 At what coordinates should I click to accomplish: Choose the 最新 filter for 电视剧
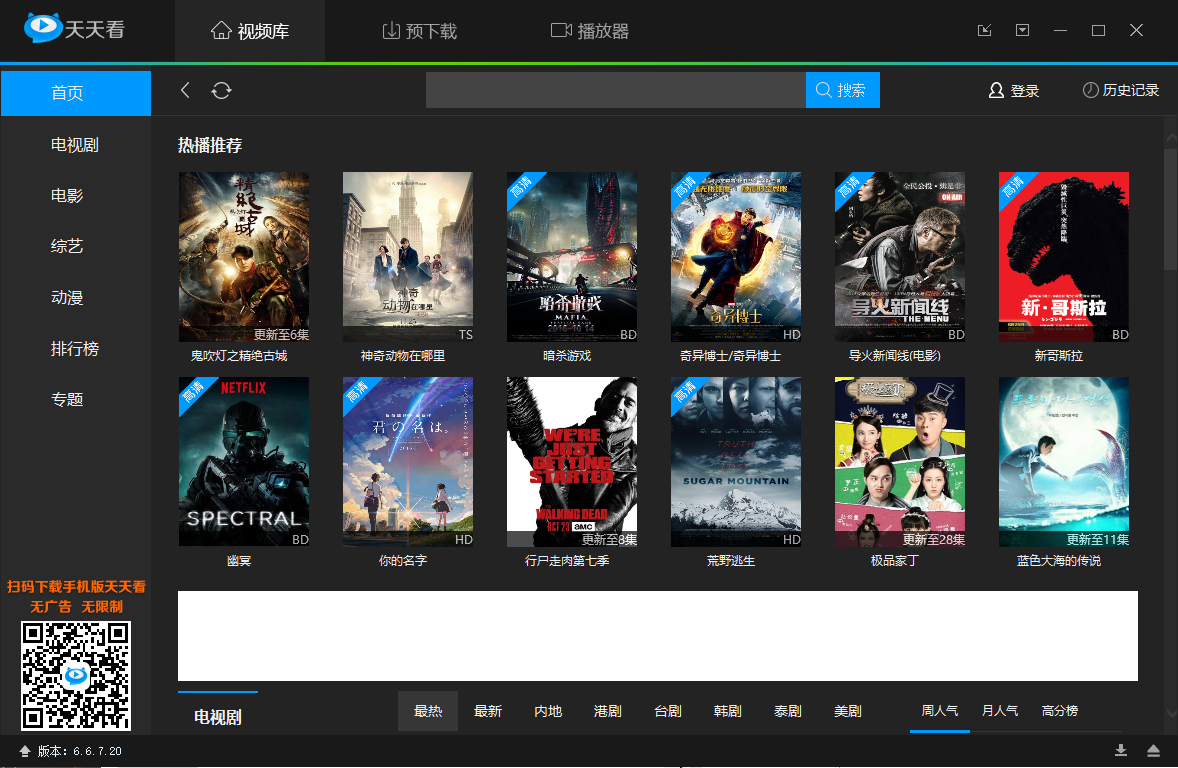[488, 711]
